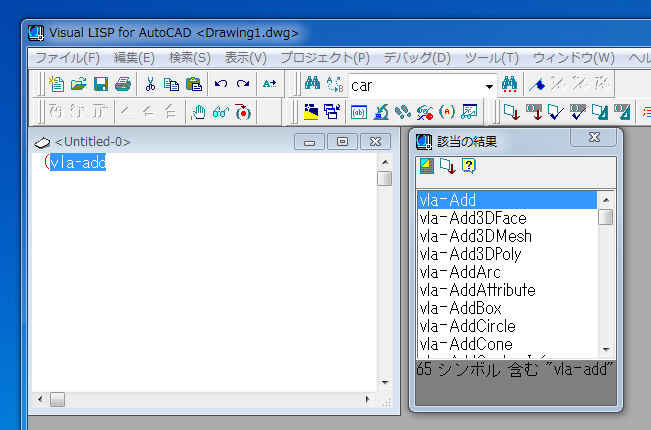Select vla-Add3DFace in results list
The width and height of the screenshot is (651, 430).
click(x=507, y=218)
